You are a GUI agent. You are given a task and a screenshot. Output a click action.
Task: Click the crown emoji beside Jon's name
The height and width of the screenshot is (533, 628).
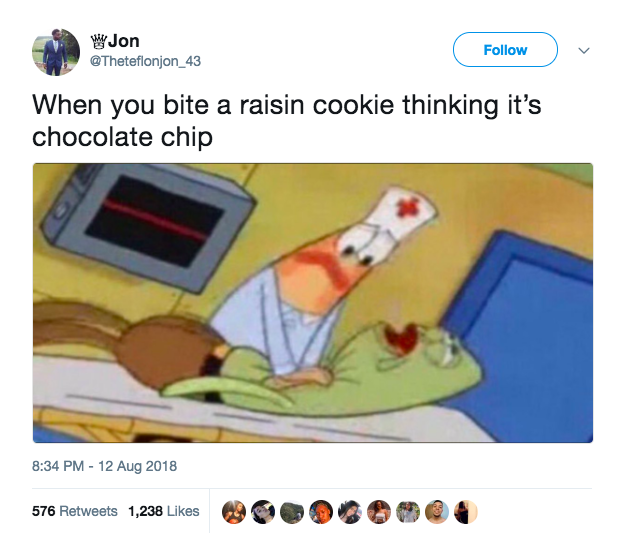click(99, 41)
